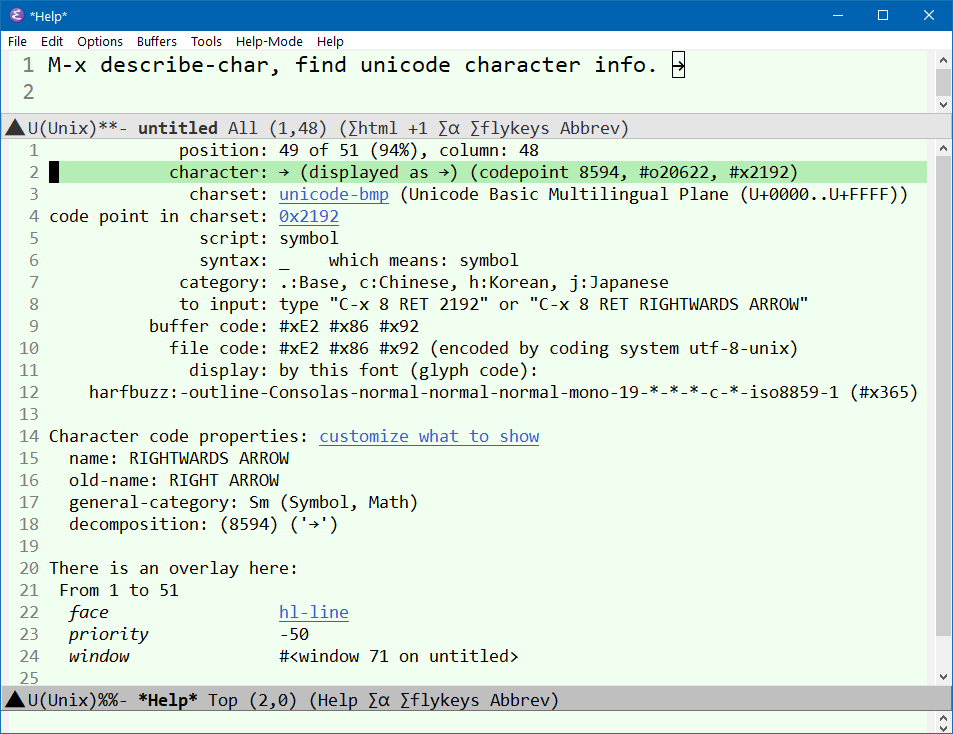Click the scrollbar down arrow of the untitled window
The image size is (953, 734).
(944, 102)
